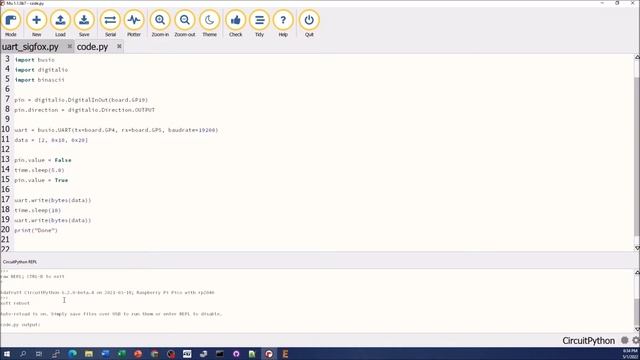Click the taskbar clock
This screenshot has width=640, height=360.
(x=630, y=354)
